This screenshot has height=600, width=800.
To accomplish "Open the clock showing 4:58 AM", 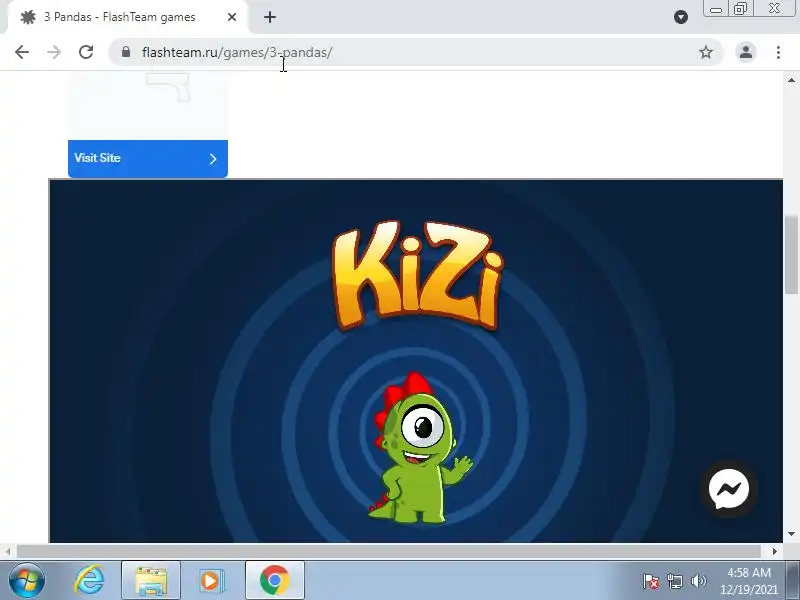I will [x=748, y=581].
